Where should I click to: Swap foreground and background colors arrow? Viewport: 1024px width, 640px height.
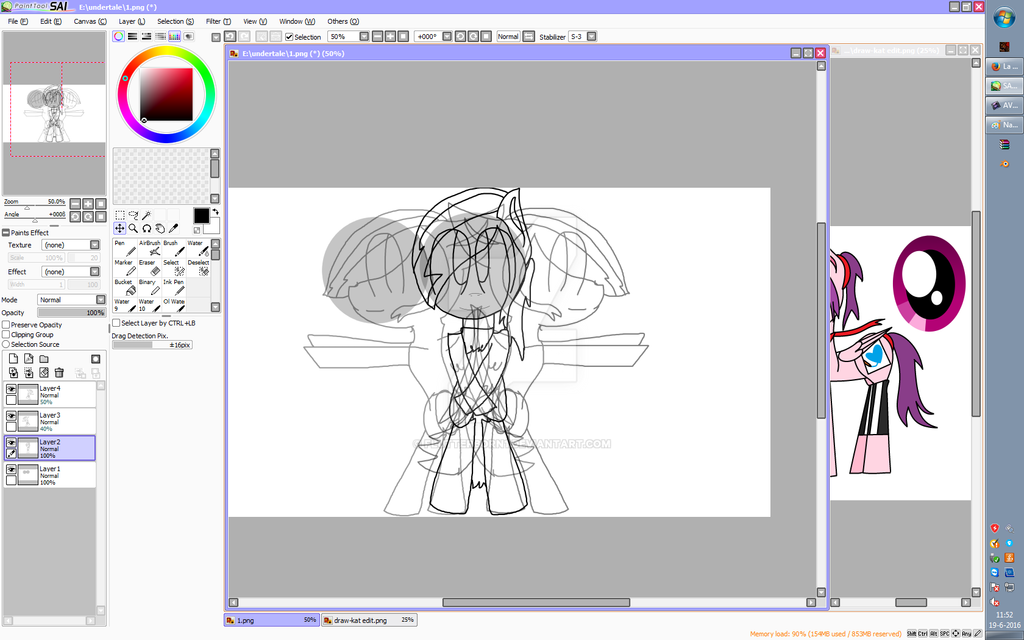click(216, 212)
